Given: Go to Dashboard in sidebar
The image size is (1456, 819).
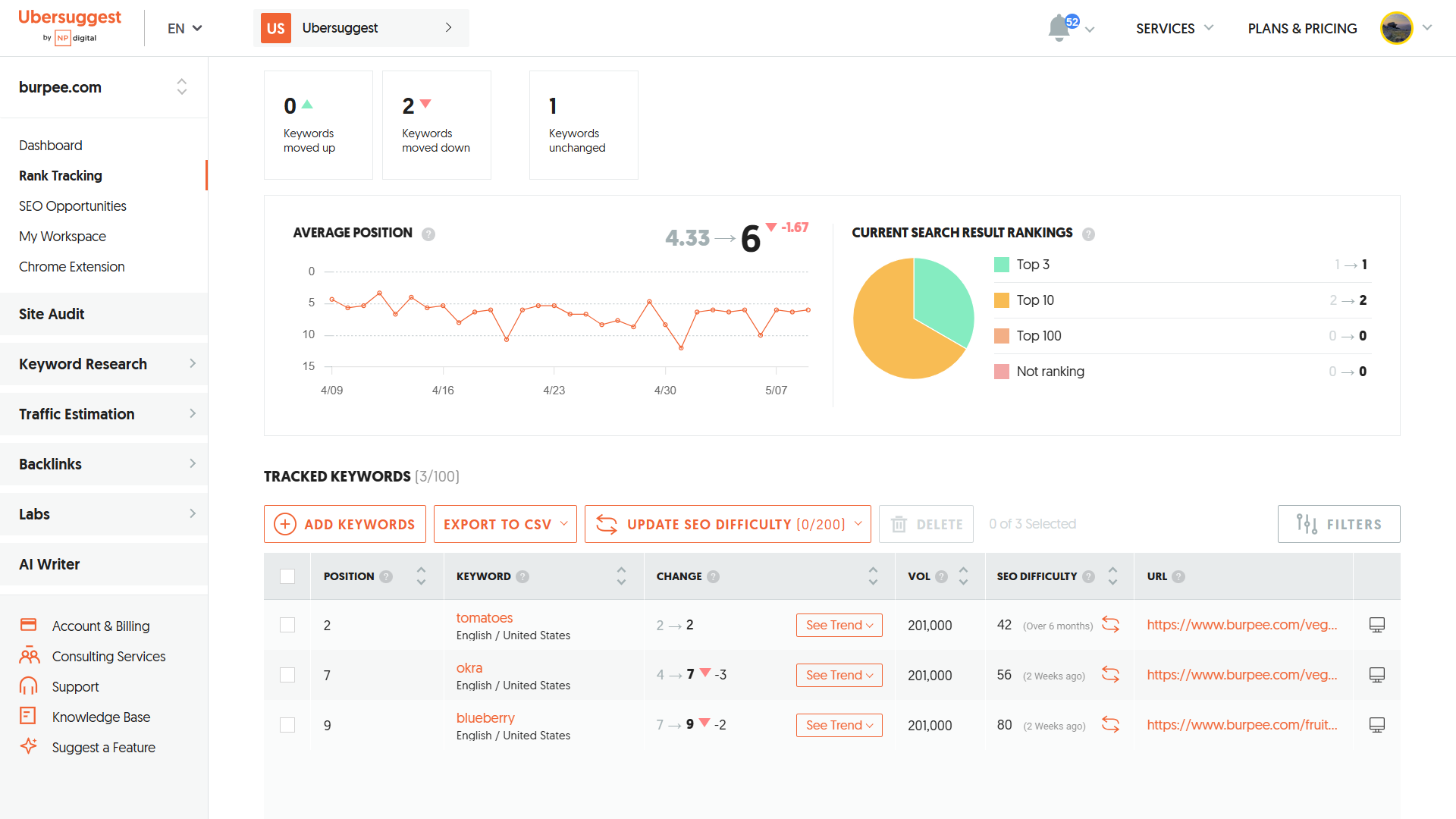Looking at the screenshot, I should point(51,145).
